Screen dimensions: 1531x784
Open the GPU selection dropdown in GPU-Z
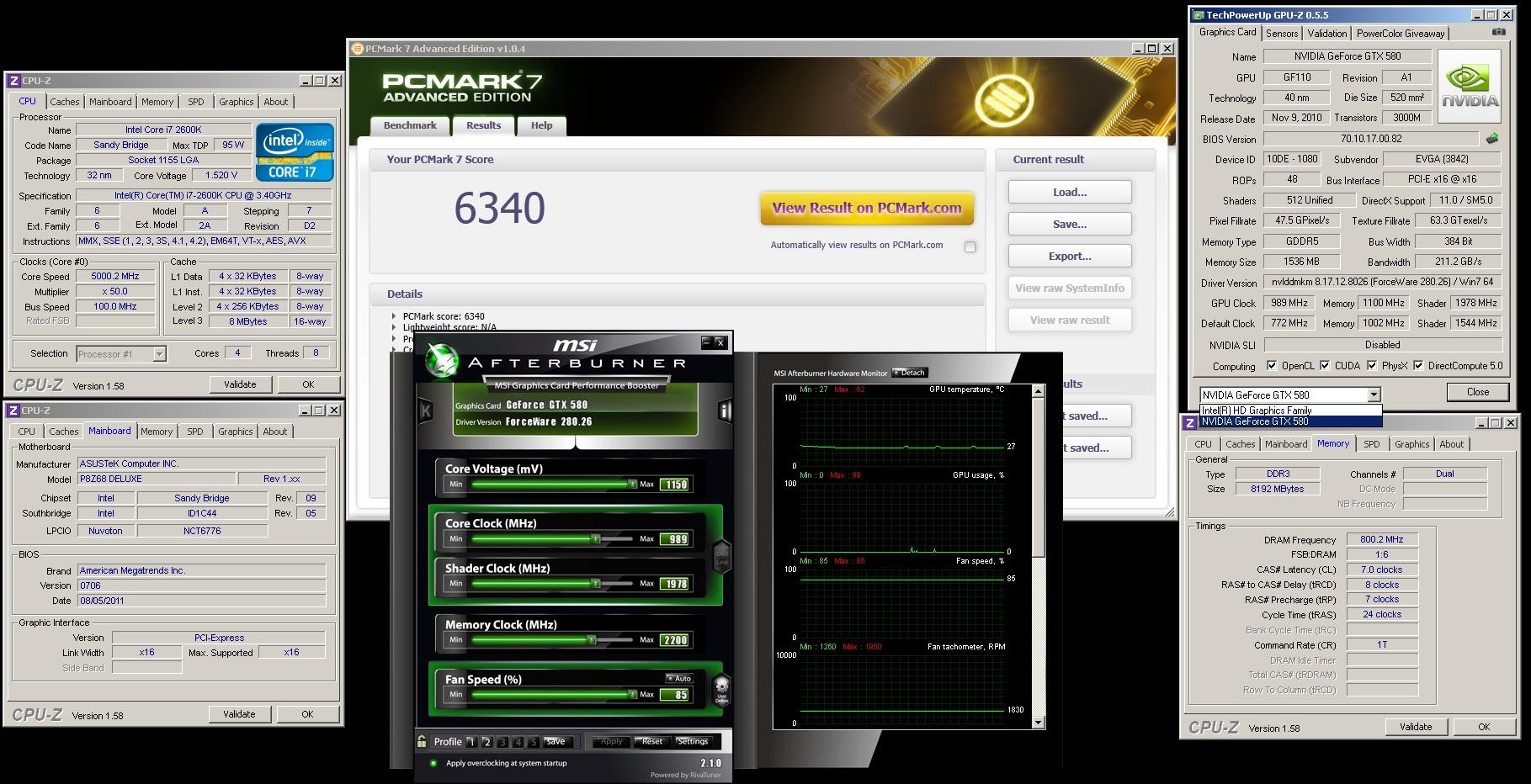[1374, 395]
